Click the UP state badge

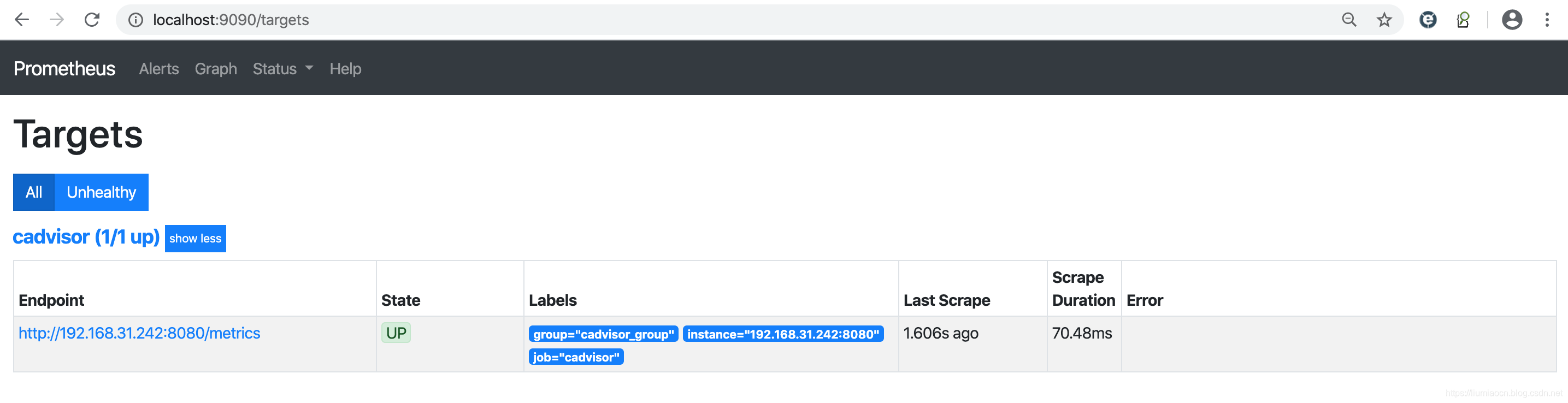[x=396, y=333]
